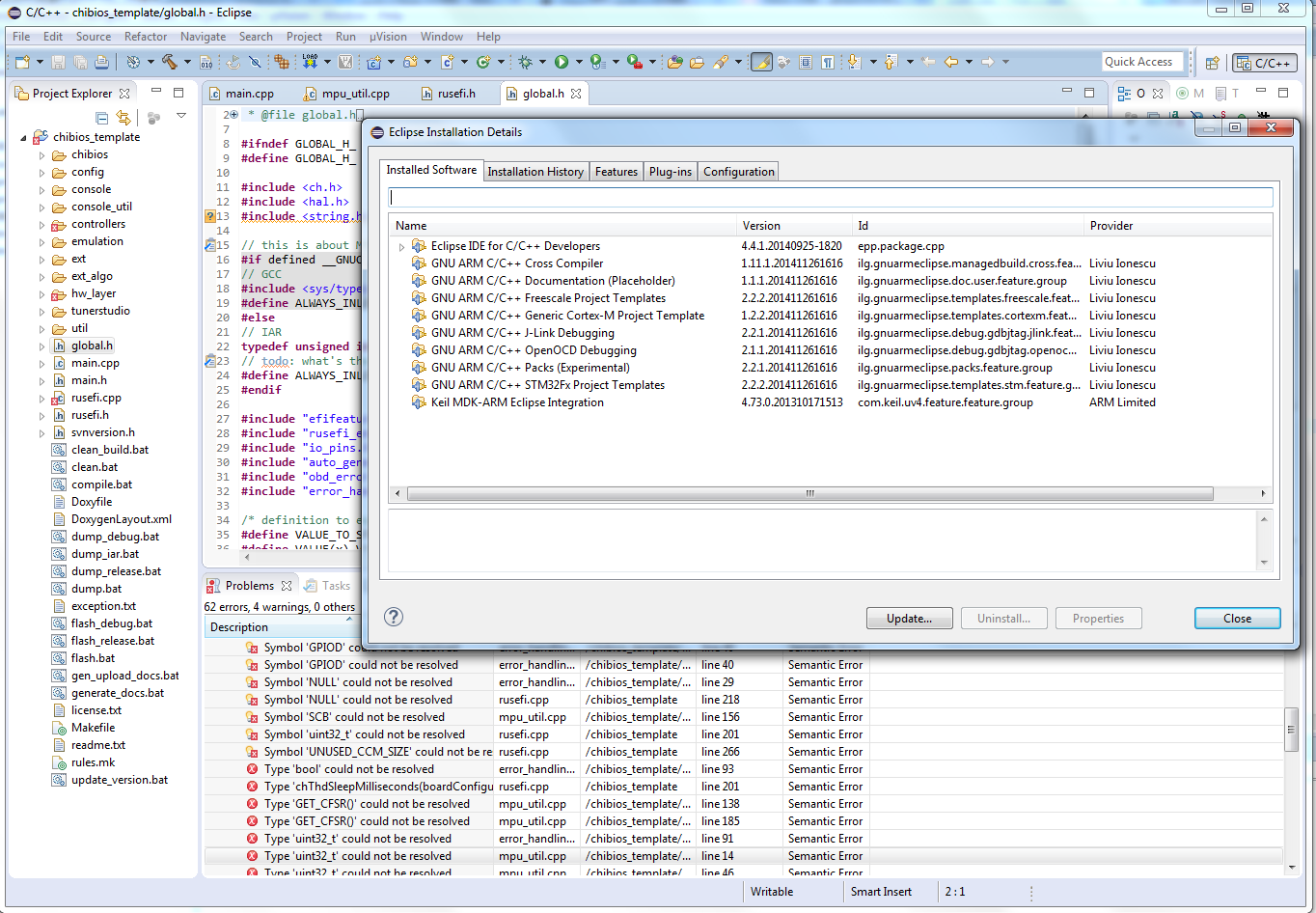Switch to the Plug-ins tab
1316x913 pixels.
(670, 172)
